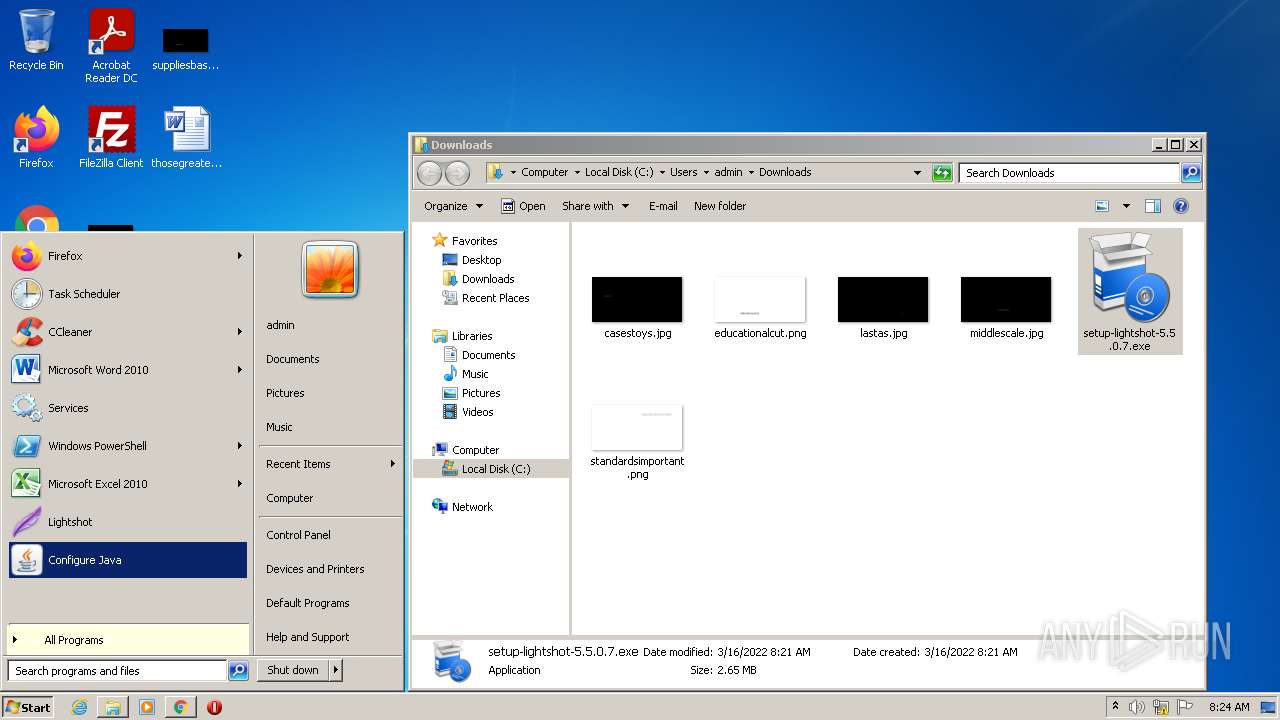Open Share with dropdown menu
1280x720 pixels.
pos(596,206)
